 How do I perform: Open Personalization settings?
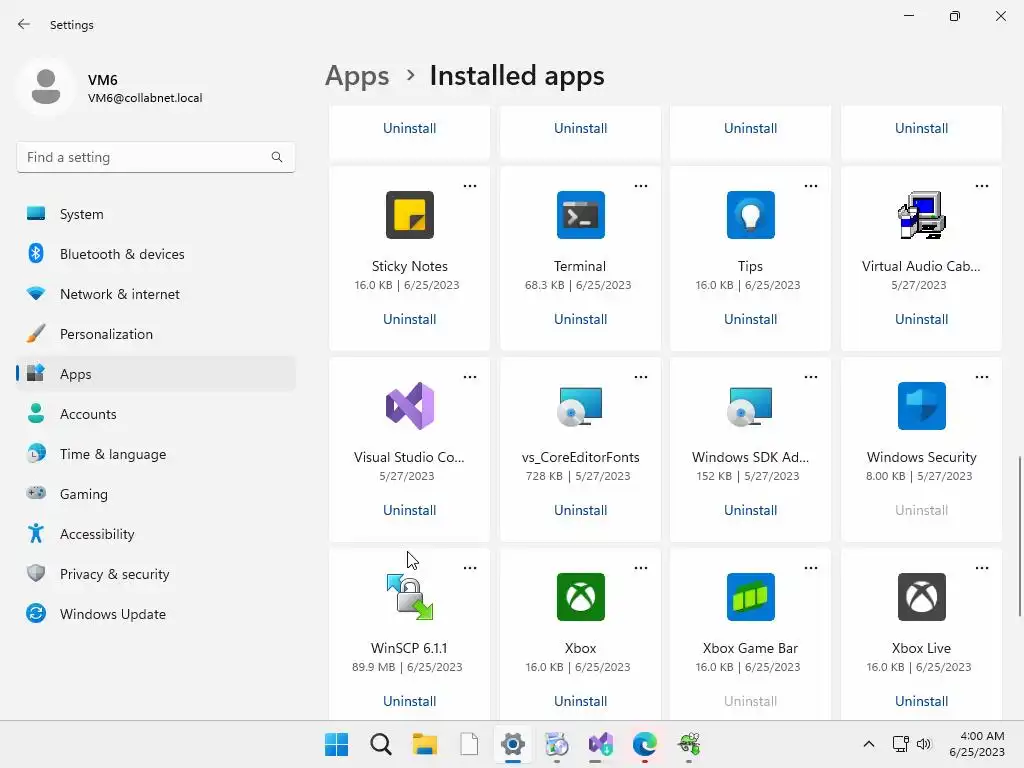point(156,334)
